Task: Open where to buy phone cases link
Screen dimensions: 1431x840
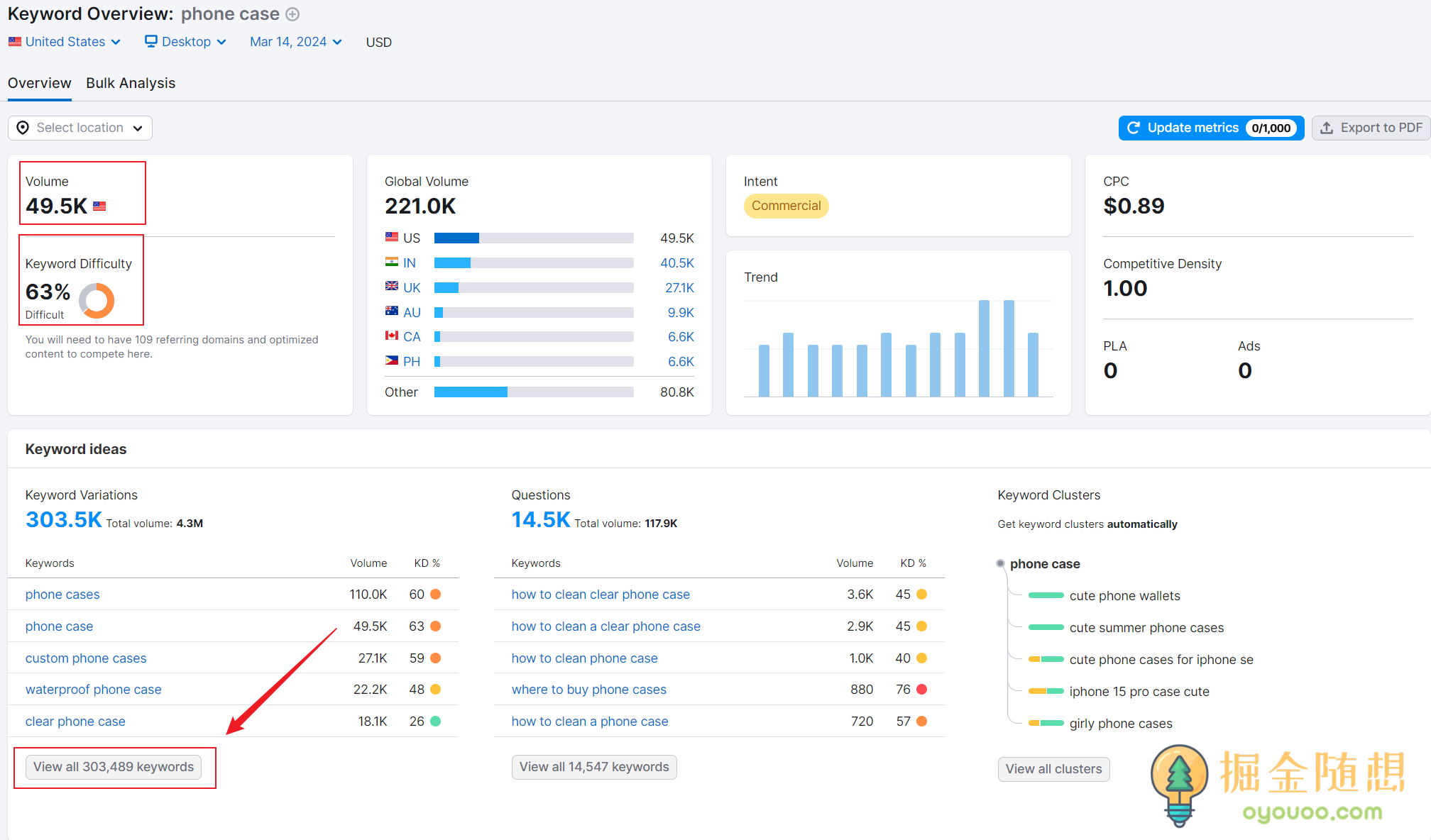Action: coord(589,690)
